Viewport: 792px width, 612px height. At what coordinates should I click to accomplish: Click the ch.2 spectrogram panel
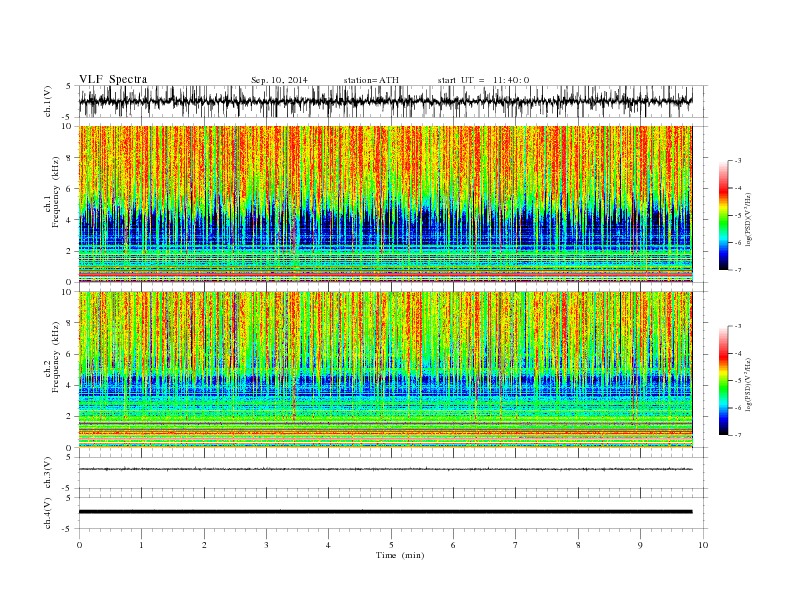coord(385,370)
